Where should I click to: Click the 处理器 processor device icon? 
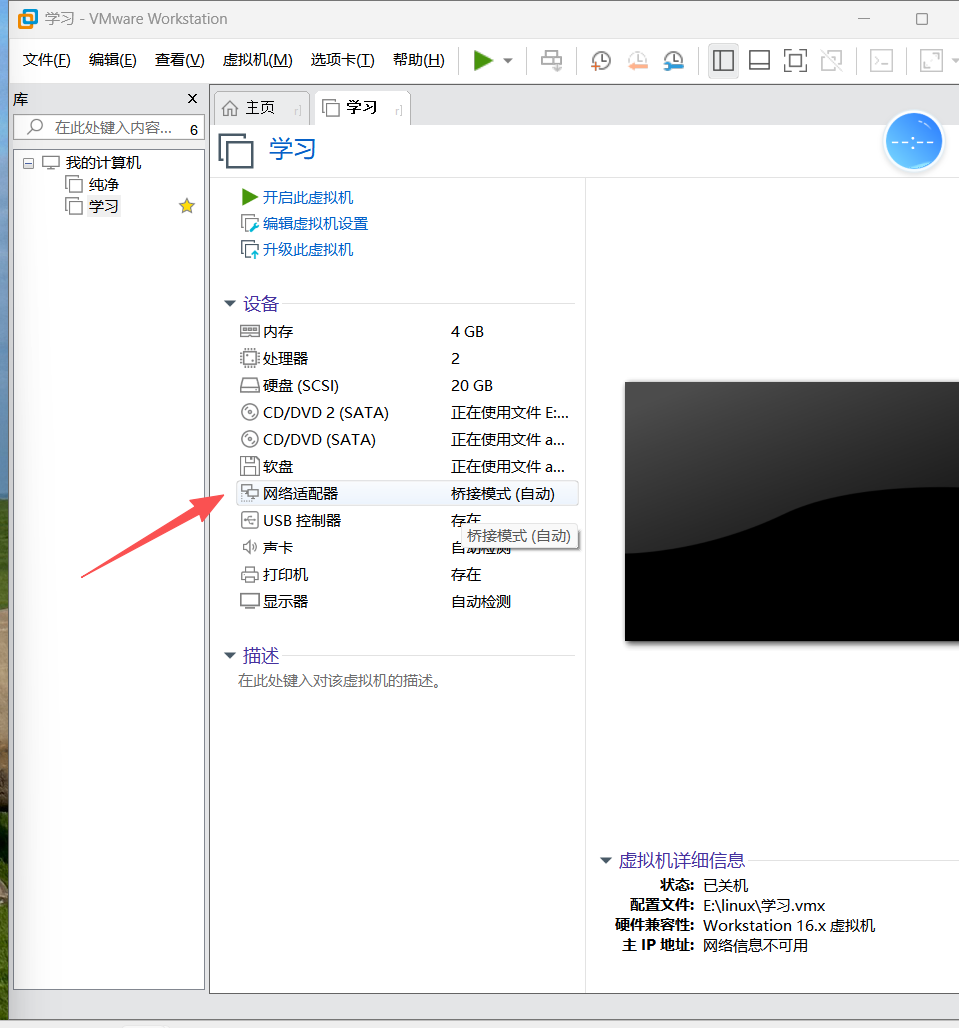[x=250, y=359]
